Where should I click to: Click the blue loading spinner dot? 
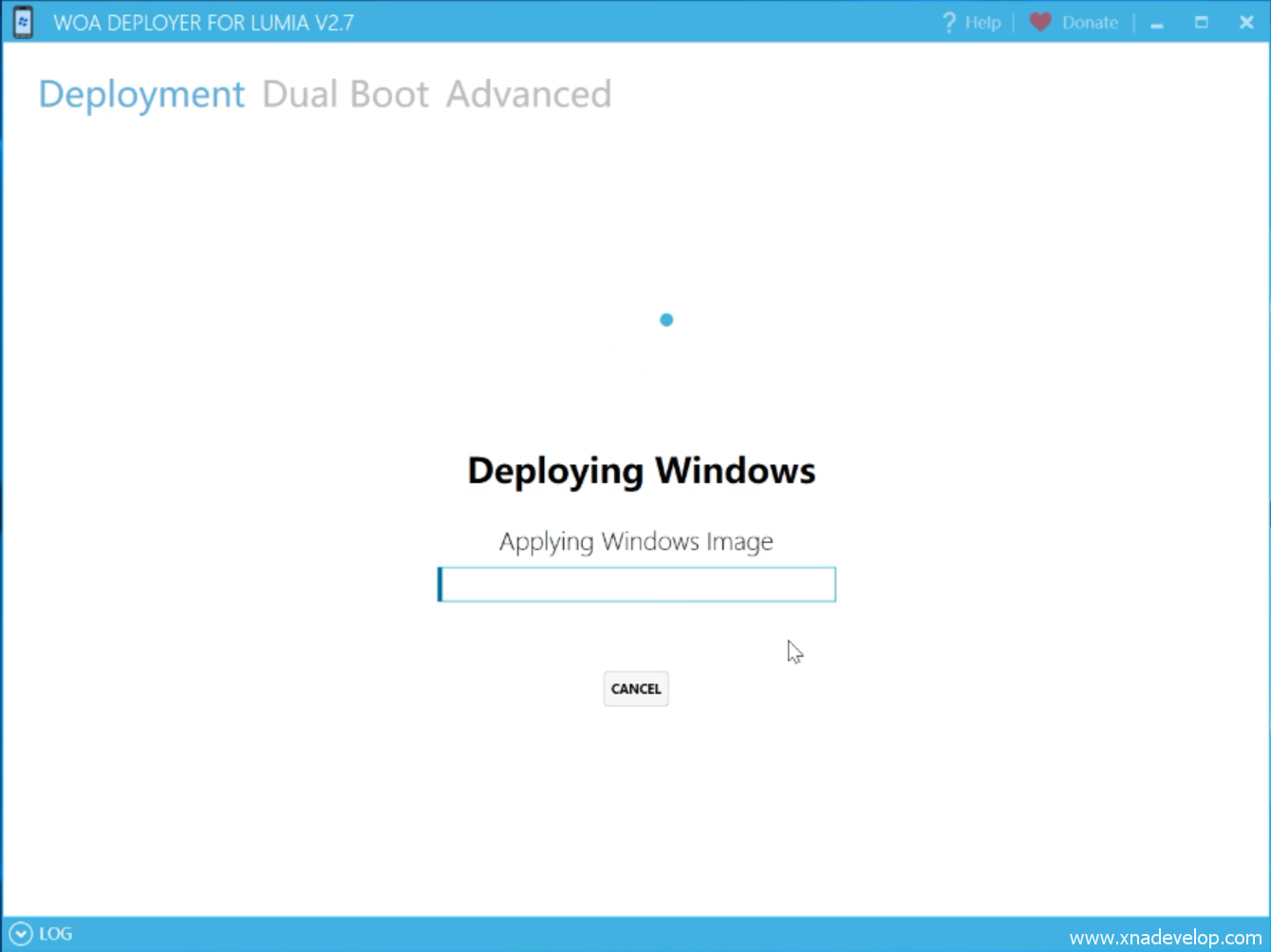coord(666,320)
